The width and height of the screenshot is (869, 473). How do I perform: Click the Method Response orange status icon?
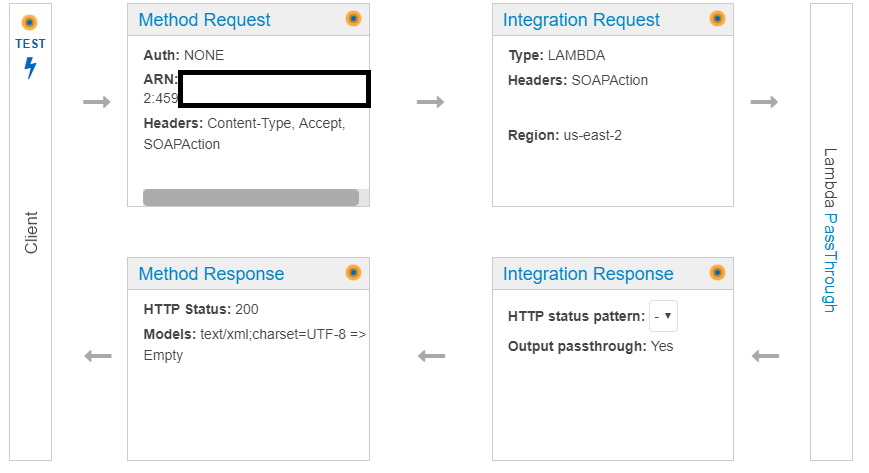point(353,272)
